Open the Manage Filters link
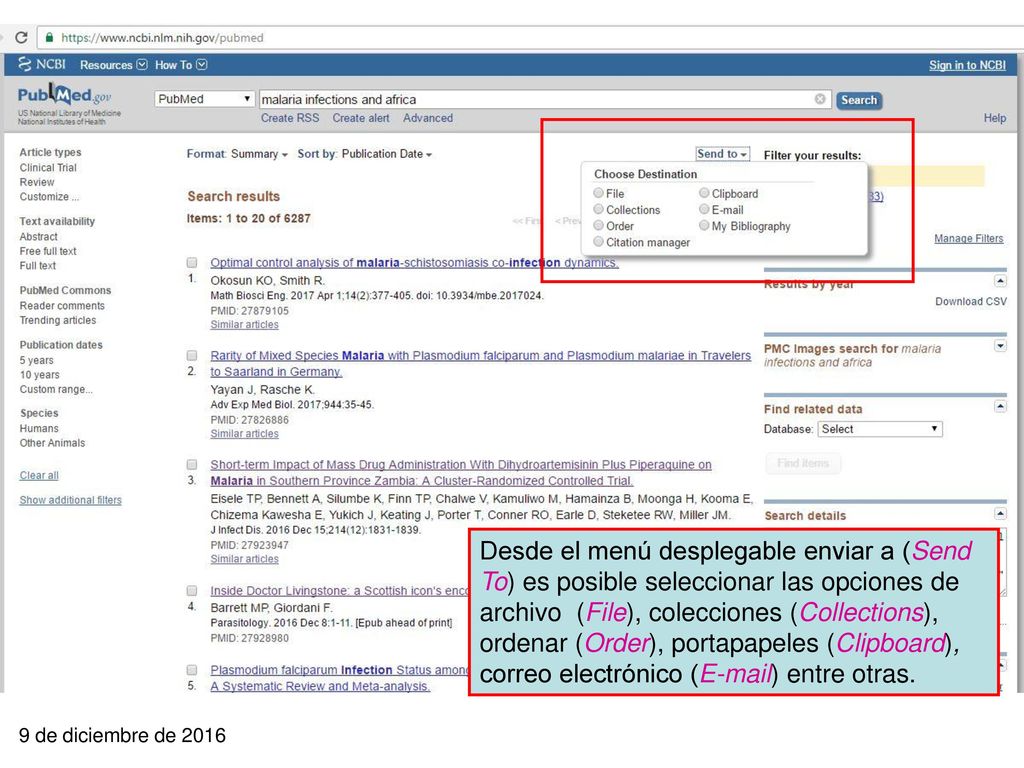1024x768 pixels. (x=968, y=238)
